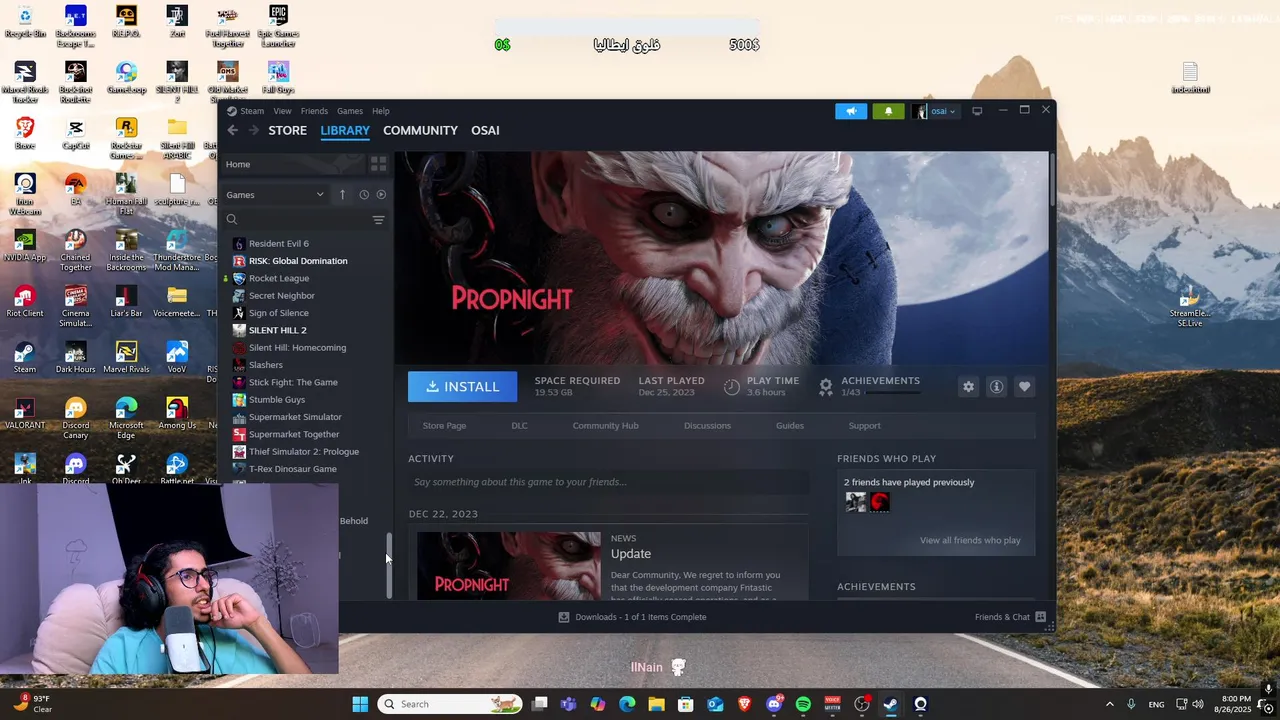This screenshot has width=1280, height=720.
Task: Toggle sort by recent activity clock icon
Action: 364,195
